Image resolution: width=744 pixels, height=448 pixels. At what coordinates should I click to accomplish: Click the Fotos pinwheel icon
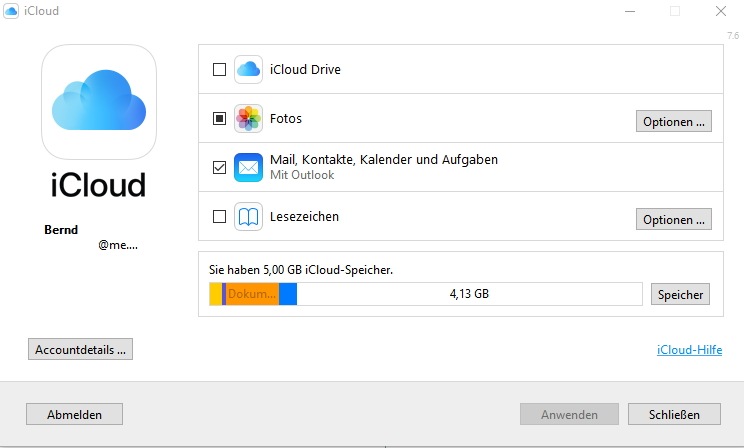pyautogui.click(x=248, y=119)
